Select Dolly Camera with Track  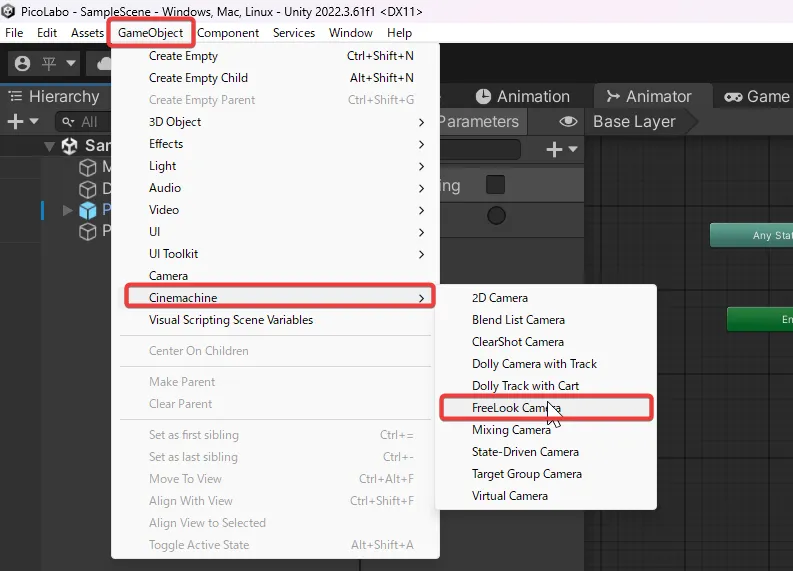(546, 364)
